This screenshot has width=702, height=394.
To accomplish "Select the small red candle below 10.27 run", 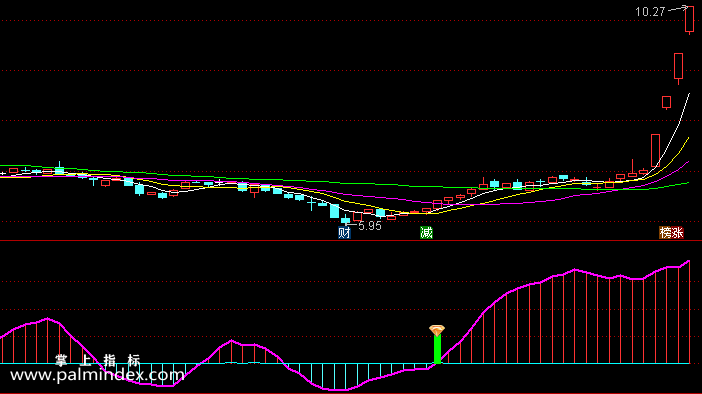I will [x=667, y=102].
